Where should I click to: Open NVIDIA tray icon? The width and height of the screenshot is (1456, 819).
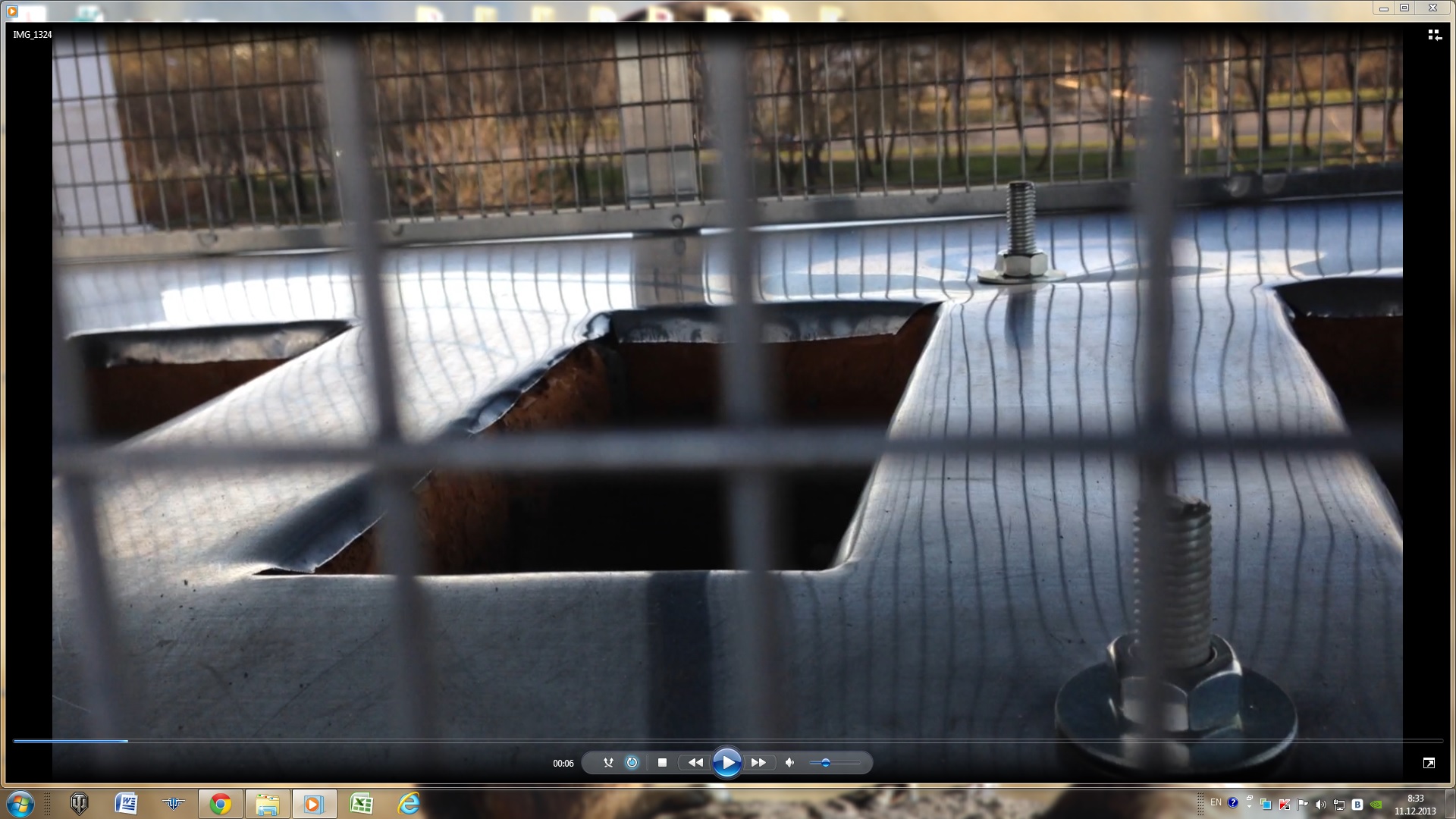(1376, 805)
